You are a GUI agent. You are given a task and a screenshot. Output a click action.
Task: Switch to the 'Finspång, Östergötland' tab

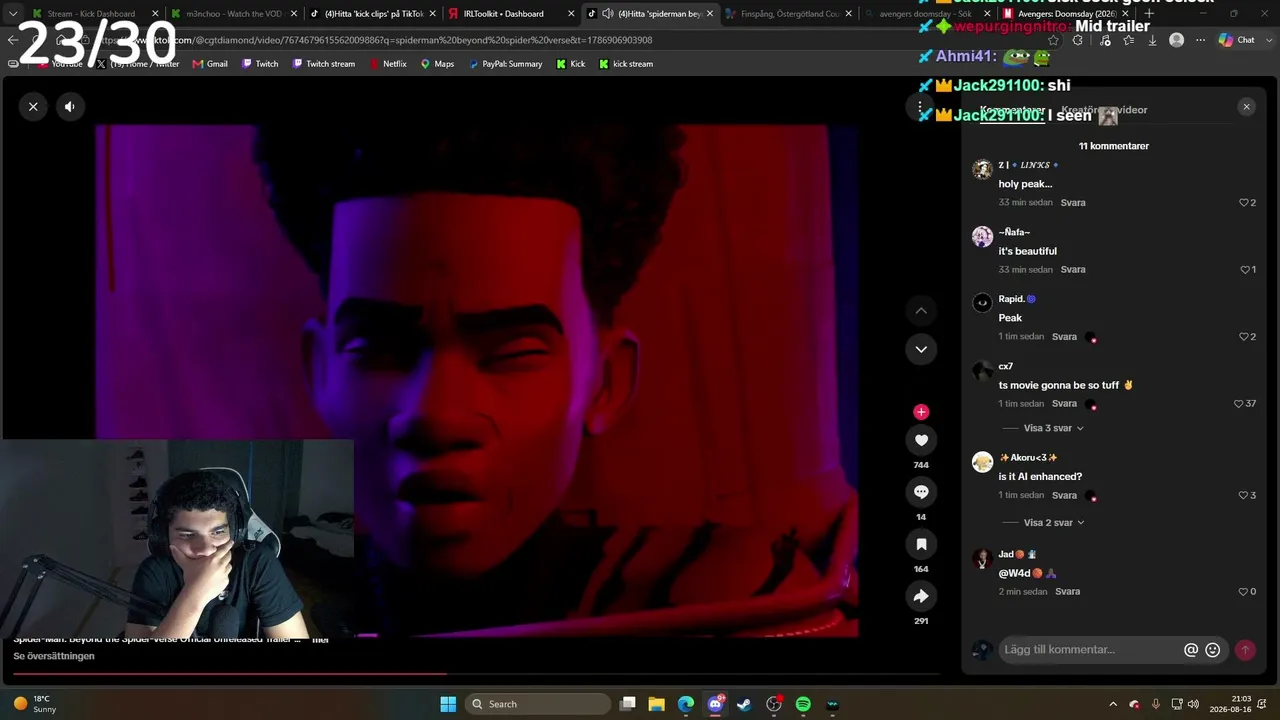pos(789,14)
